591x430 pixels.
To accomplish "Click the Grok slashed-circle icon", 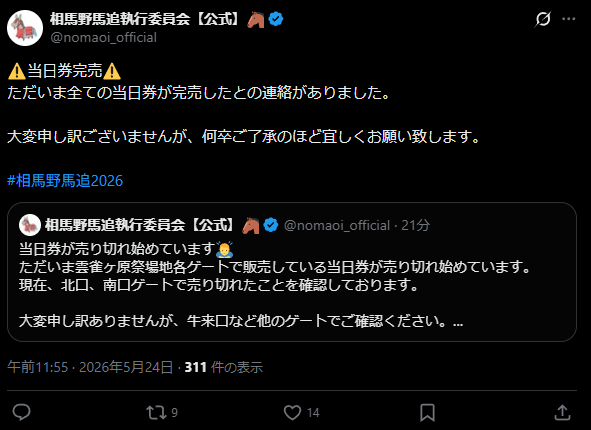I will click(x=543, y=19).
